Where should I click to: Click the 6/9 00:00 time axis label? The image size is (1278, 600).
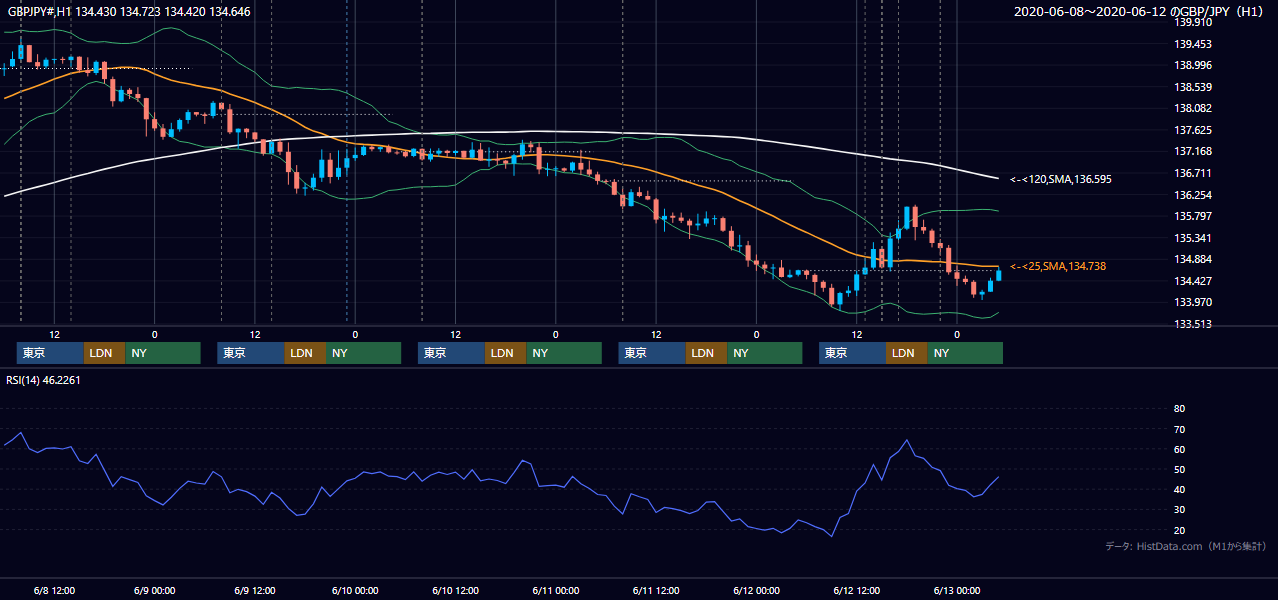click(155, 590)
